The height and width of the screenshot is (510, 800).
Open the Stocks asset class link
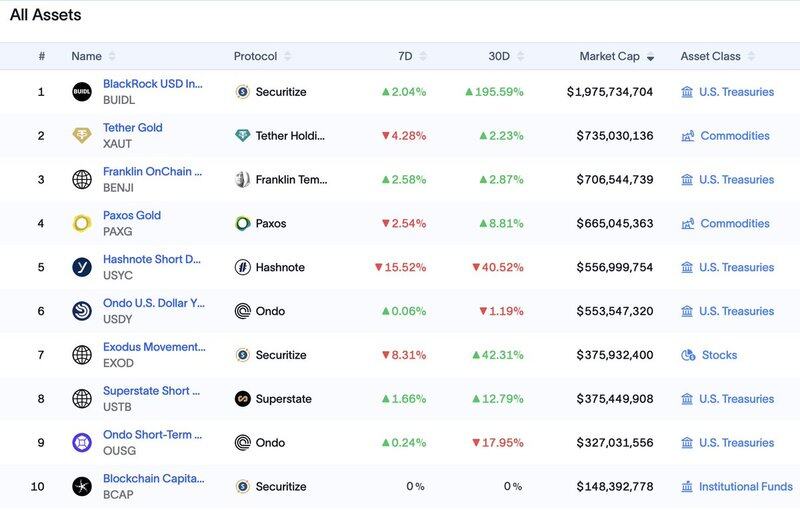718,355
